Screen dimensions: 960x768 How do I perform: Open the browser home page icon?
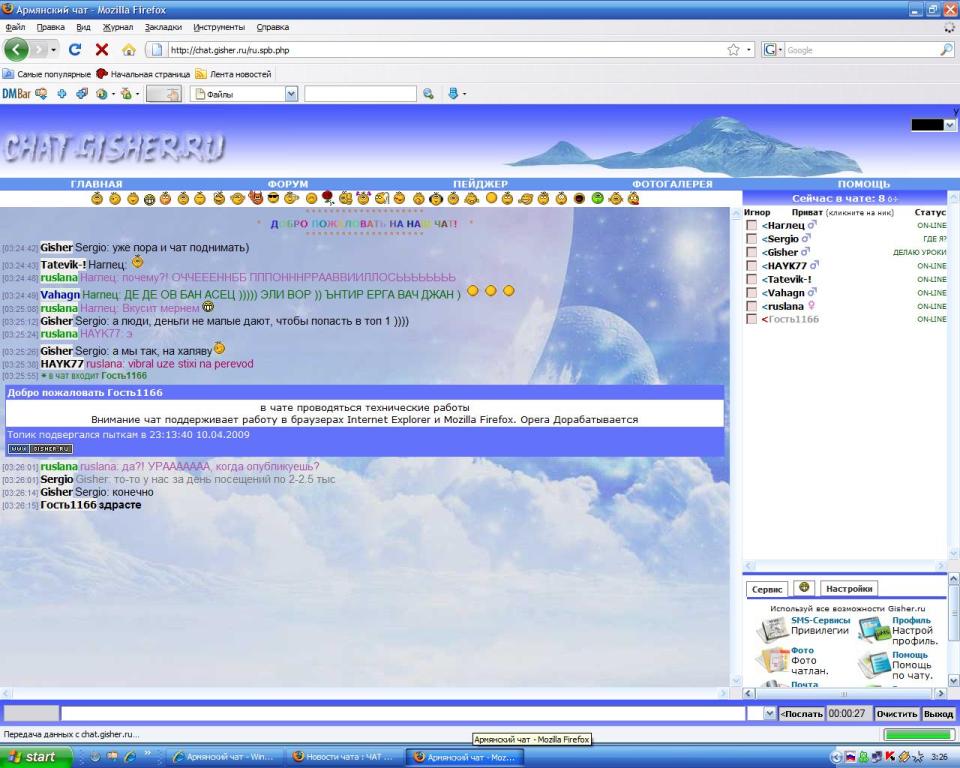point(128,49)
